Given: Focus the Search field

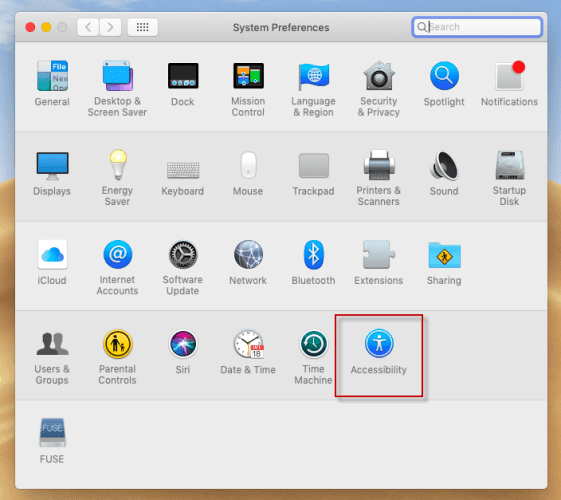Looking at the screenshot, I should (477, 27).
